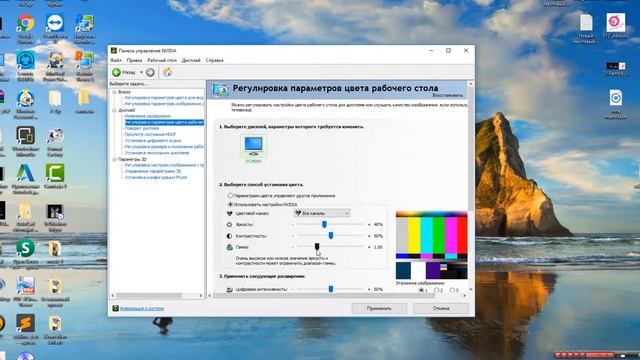Open the Back button history dropdown arrow
Image resolution: width=640 pixels, height=360 pixels.
click(141, 72)
